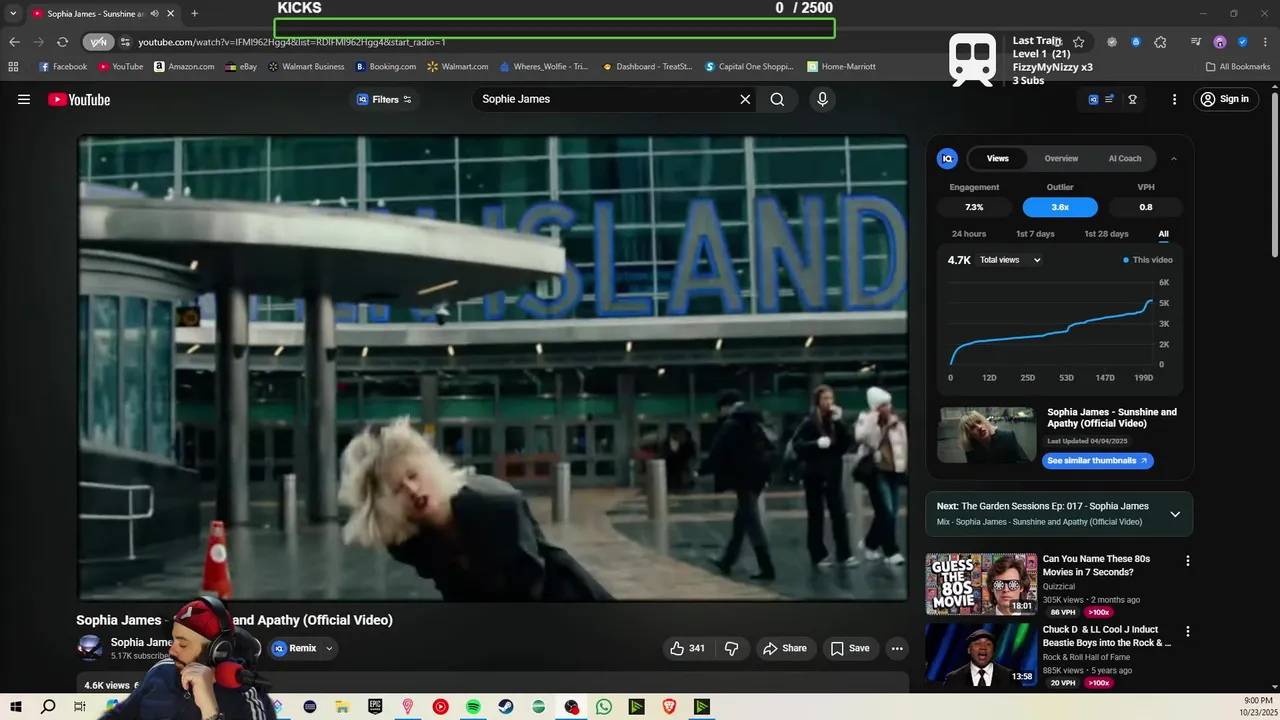Go to the YouTube home logo
The height and width of the screenshot is (720, 1280).
[79, 99]
